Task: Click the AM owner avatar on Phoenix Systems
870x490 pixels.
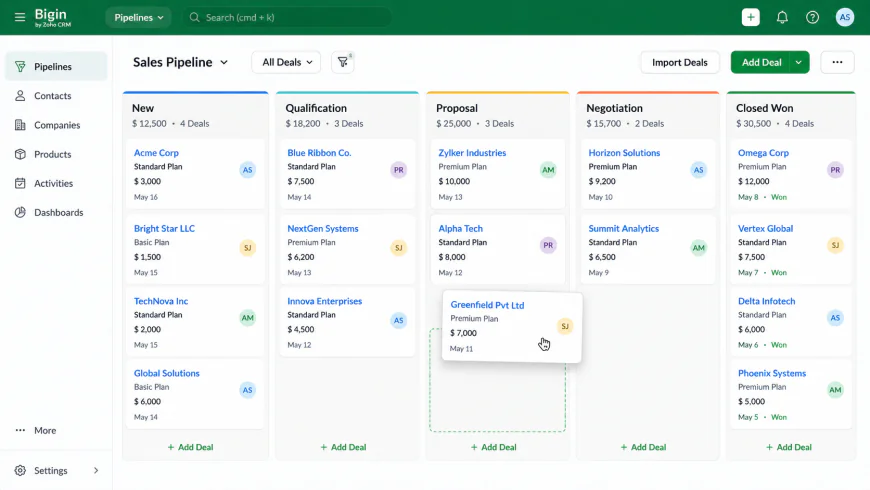Action: pyautogui.click(x=835, y=390)
